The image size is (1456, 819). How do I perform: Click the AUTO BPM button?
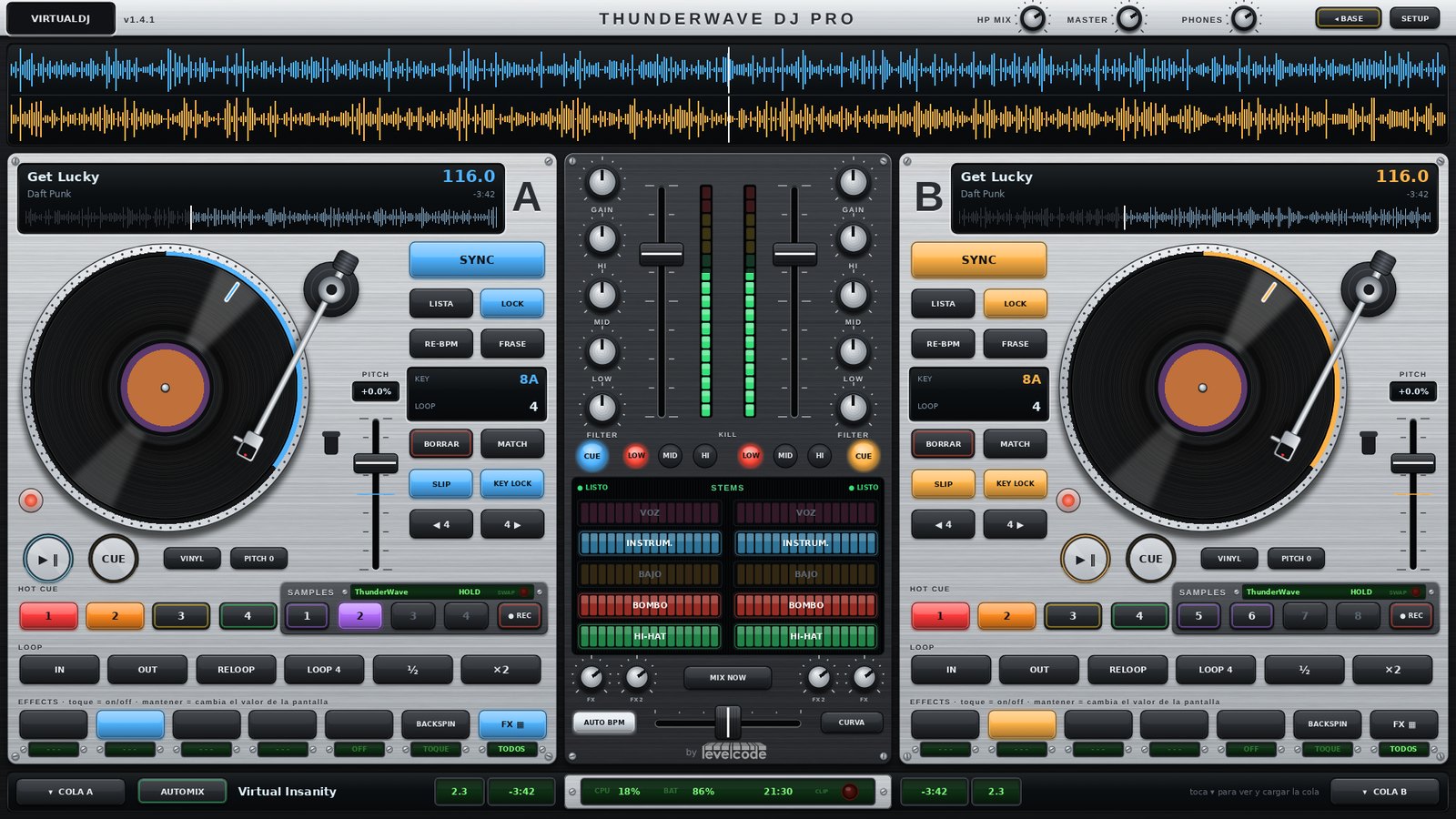pos(604,723)
